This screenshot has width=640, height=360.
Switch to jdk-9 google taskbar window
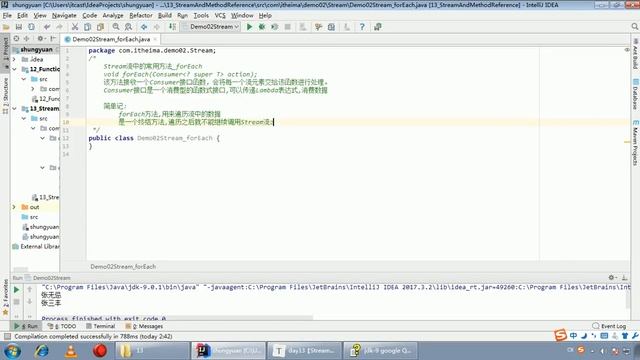click(x=380, y=351)
